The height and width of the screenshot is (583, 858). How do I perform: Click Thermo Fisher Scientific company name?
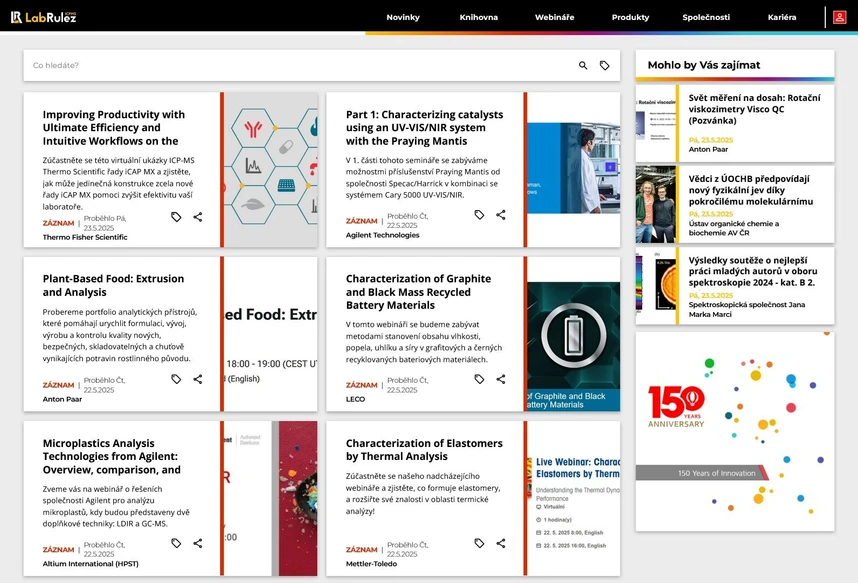(85, 237)
